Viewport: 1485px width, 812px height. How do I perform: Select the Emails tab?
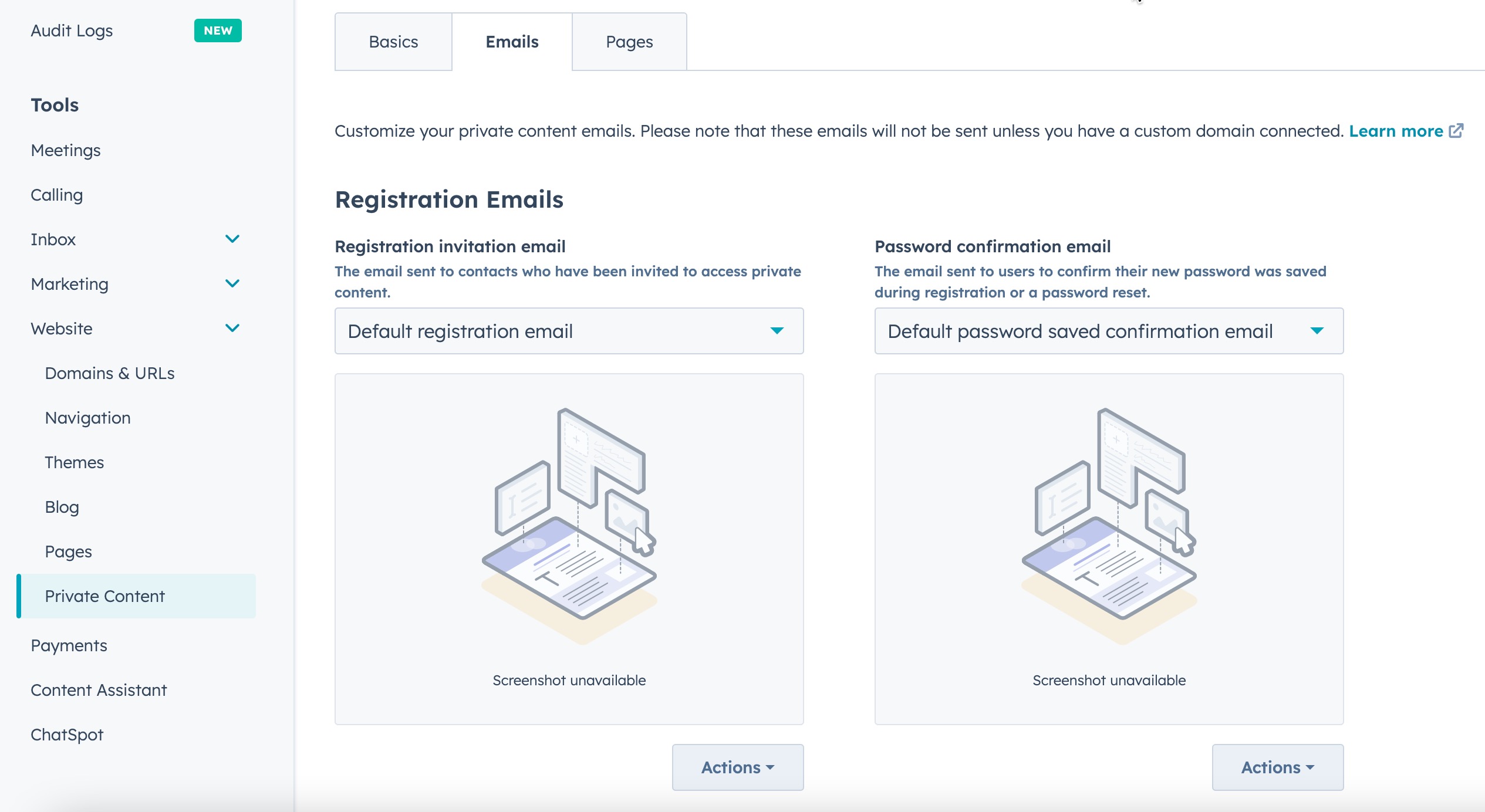click(x=512, y=42)
